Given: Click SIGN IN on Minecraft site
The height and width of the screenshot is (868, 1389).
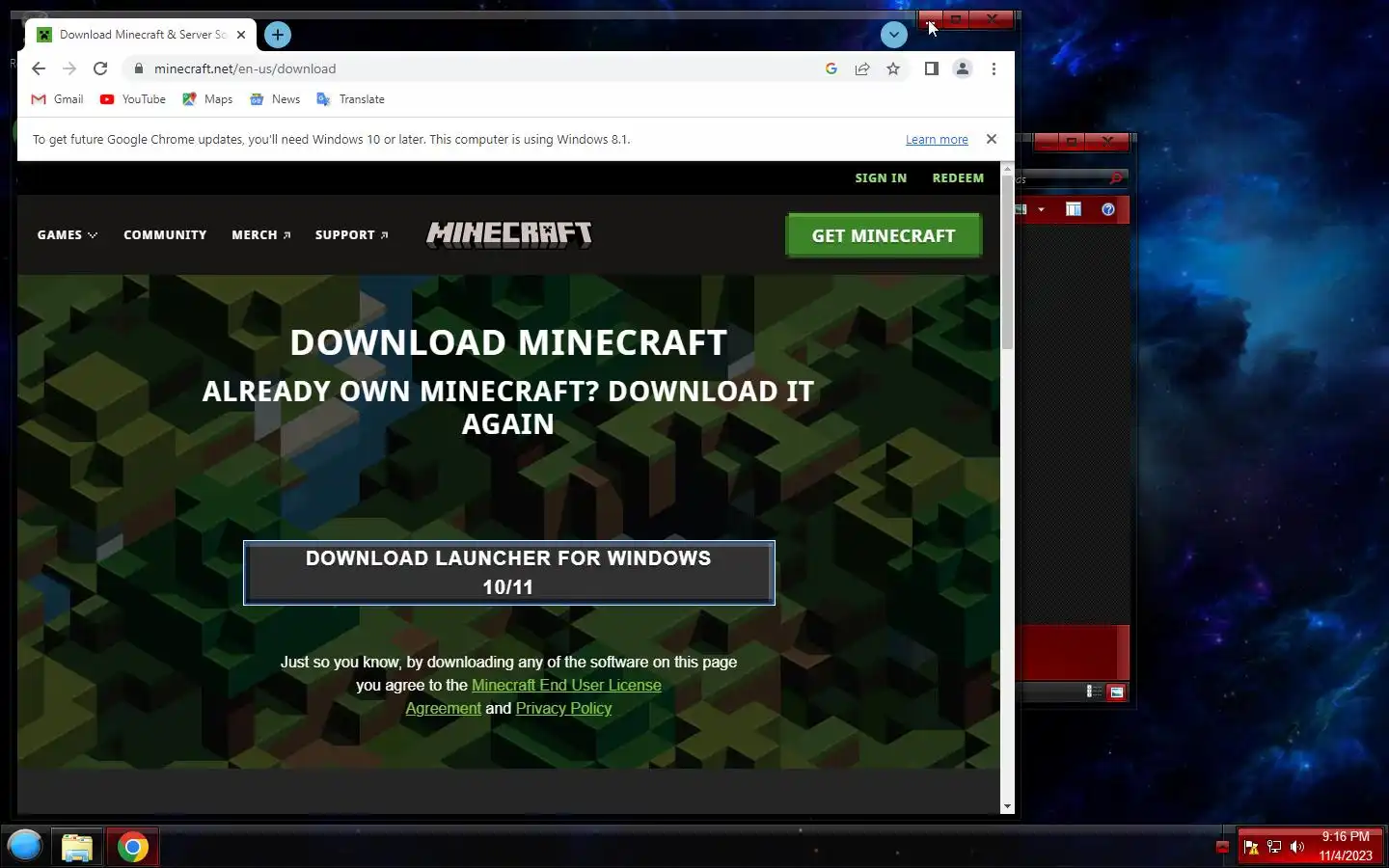Looking at the screenshot, I should [x=881, y=178].
